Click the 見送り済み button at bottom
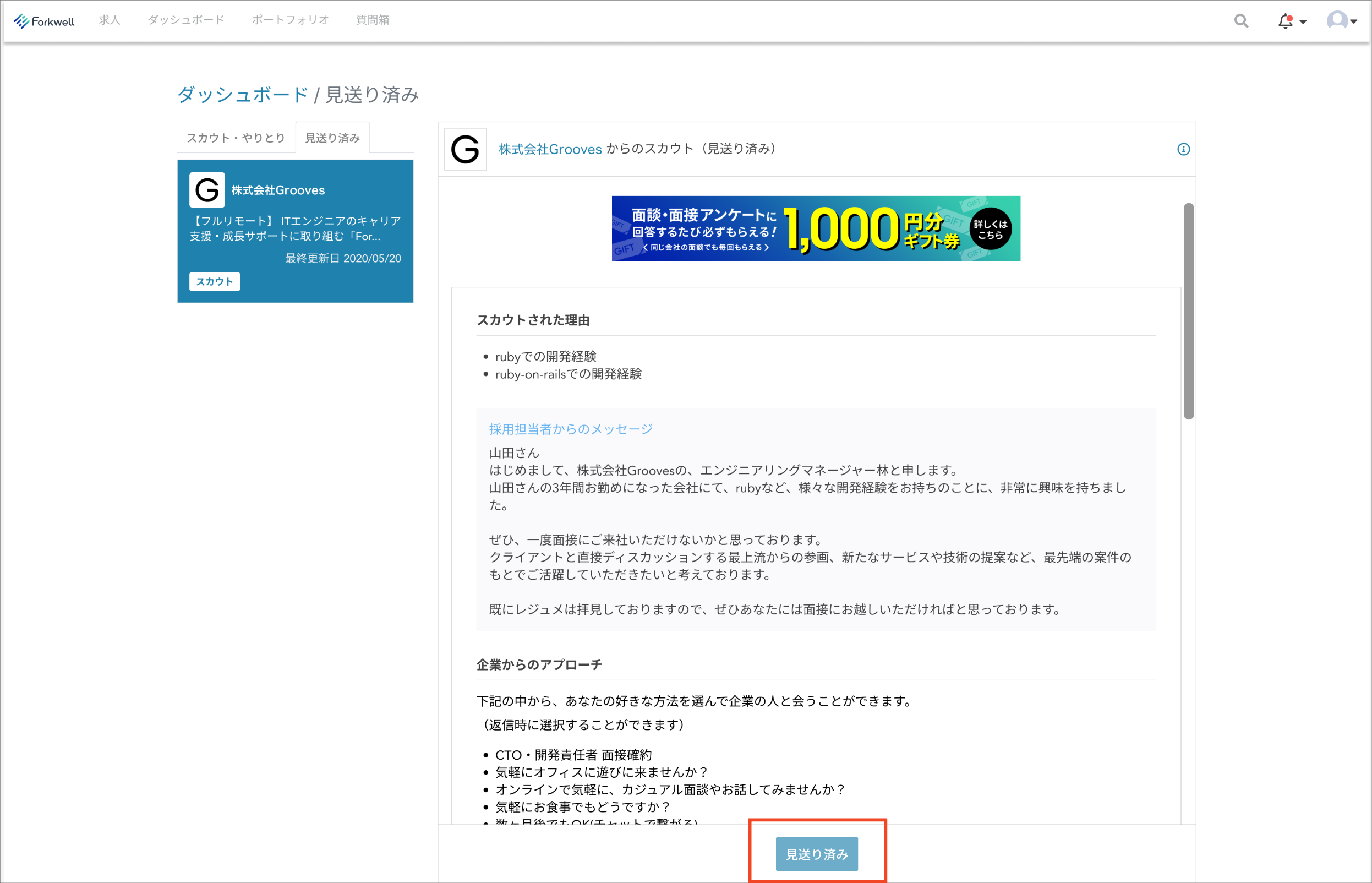 (817, 854)
